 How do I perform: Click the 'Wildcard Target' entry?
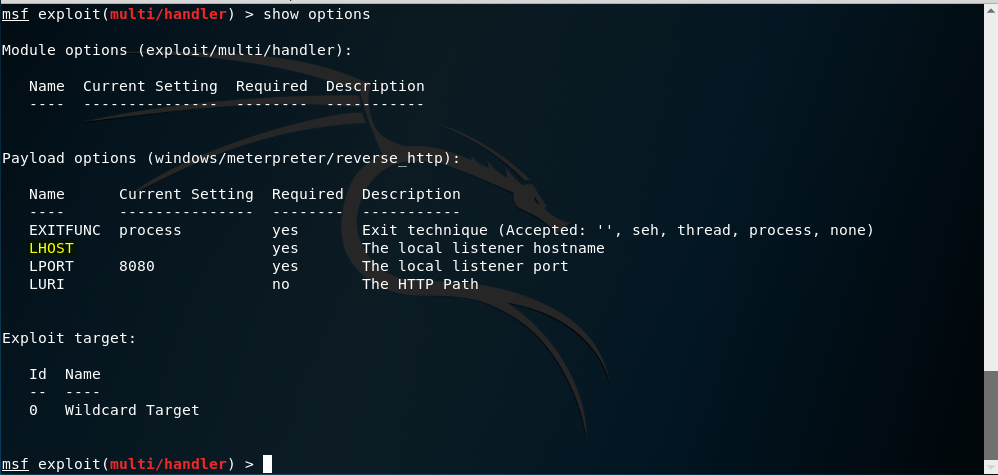click(132, 410)
